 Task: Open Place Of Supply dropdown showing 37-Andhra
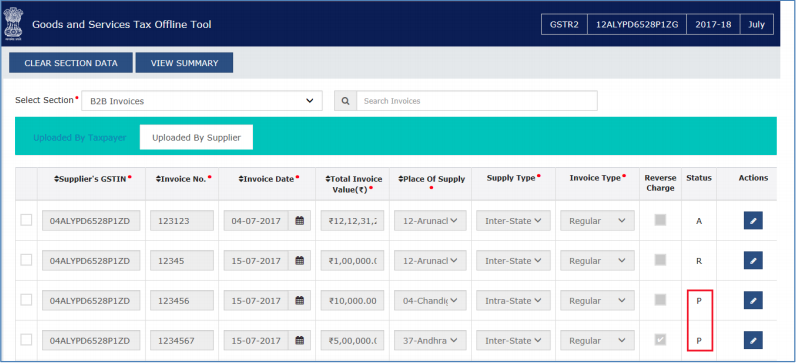[x=431, y=340]
